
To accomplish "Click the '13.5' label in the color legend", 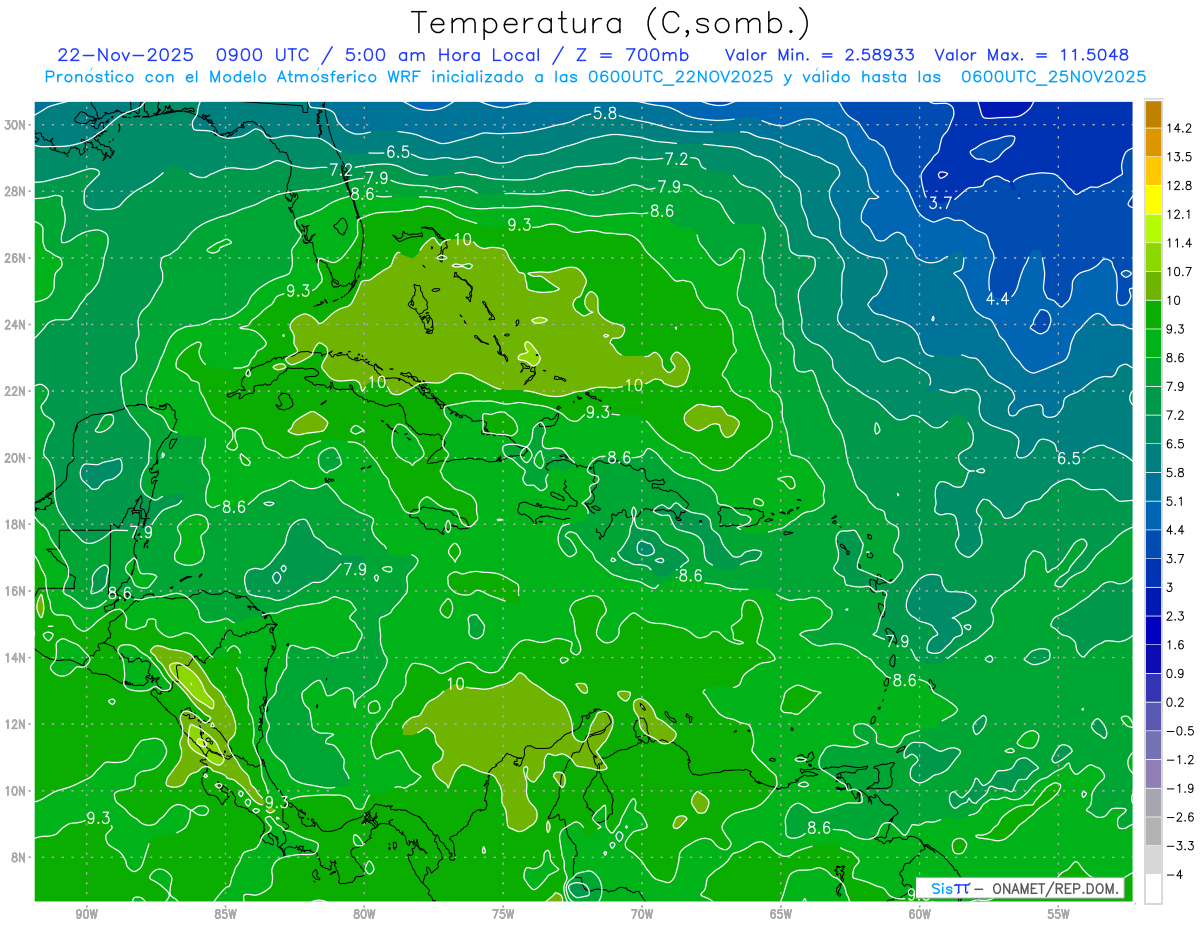I will [x=1178, y=157].
